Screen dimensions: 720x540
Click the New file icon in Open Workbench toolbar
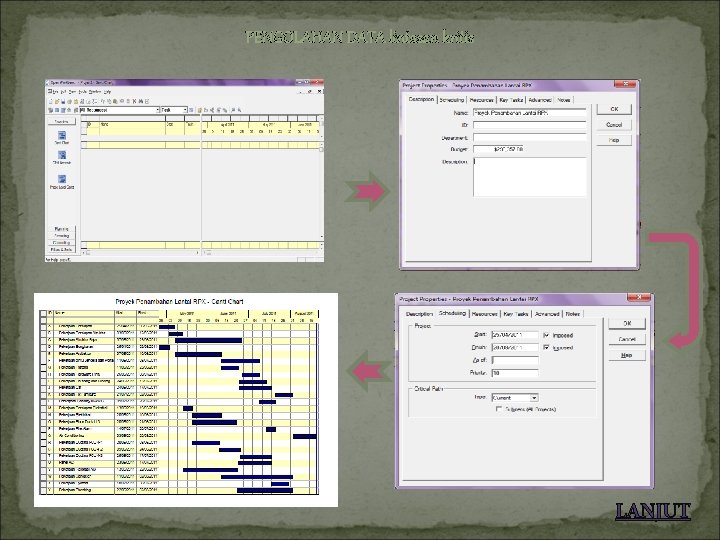click(x=51, y=101)
